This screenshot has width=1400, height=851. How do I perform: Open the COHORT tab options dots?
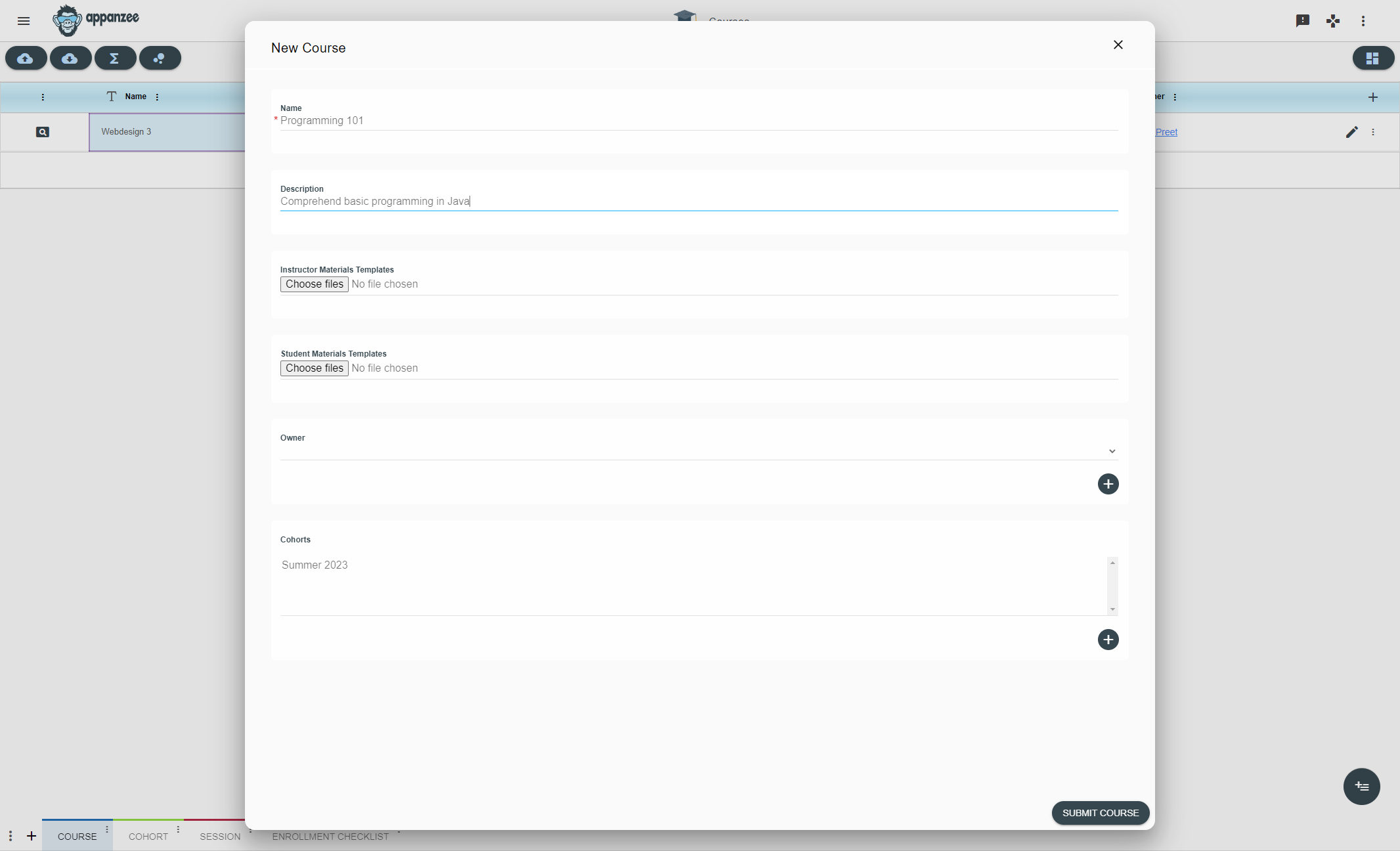tap(178, 829)
